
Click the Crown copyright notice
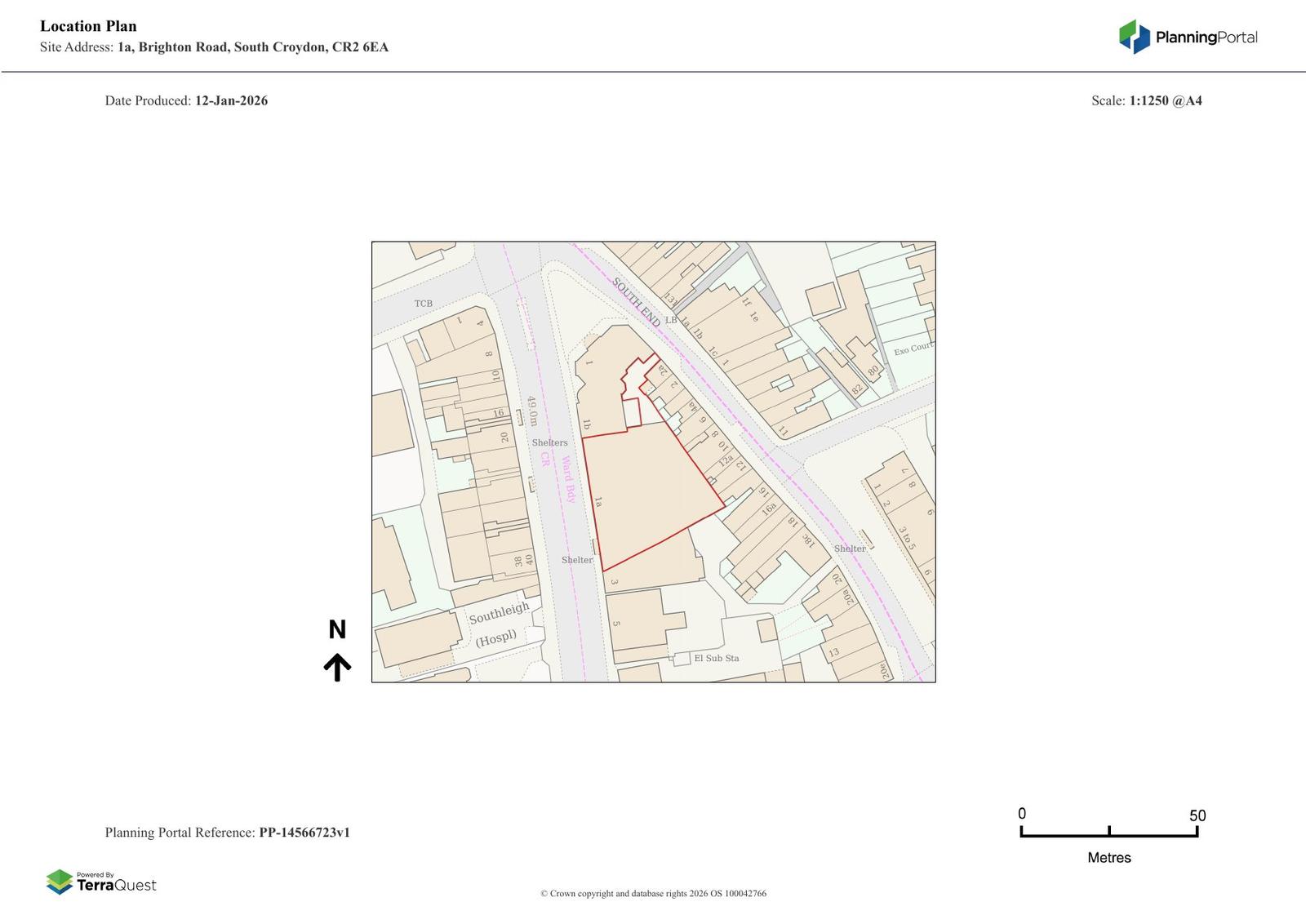(x=653, y=894)
